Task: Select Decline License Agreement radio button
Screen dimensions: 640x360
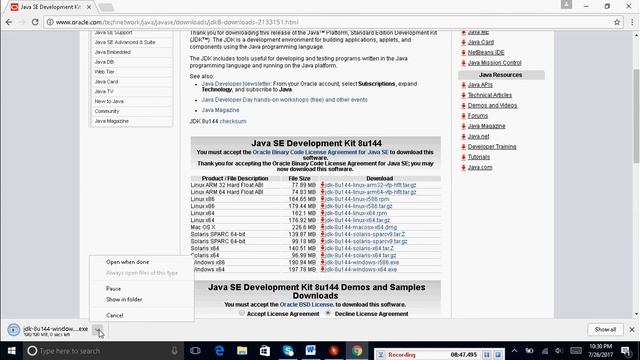Action: (328, 313)
